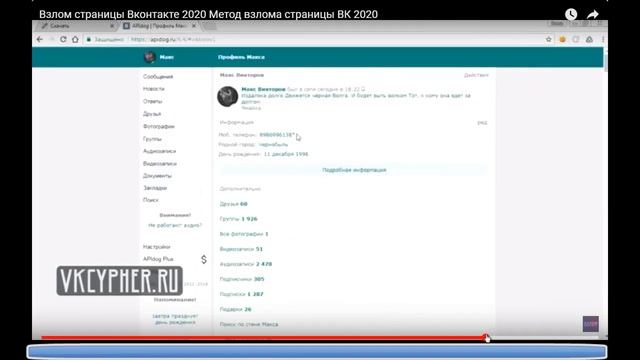The width and height of the screenshot is (640, 360).
Task: Click the video progress bar scrubber handle
Action: pos(486,338)
